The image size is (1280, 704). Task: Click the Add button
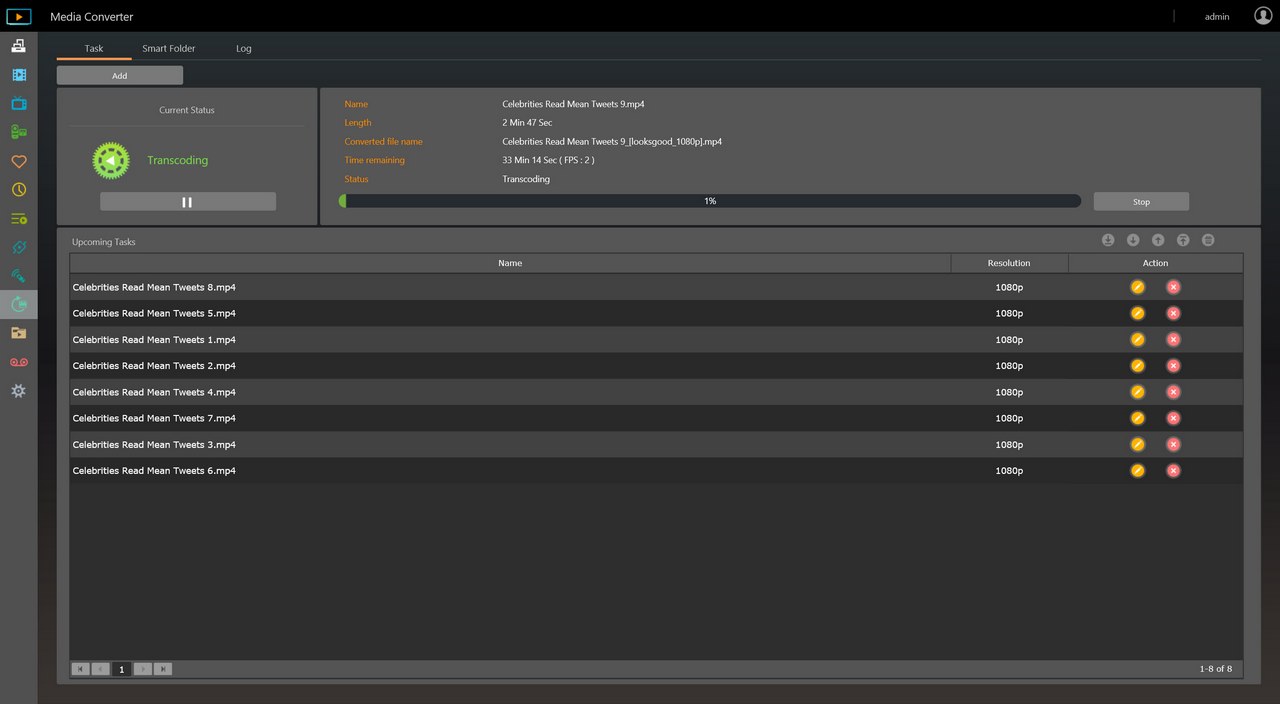click(x=120, y=75)
